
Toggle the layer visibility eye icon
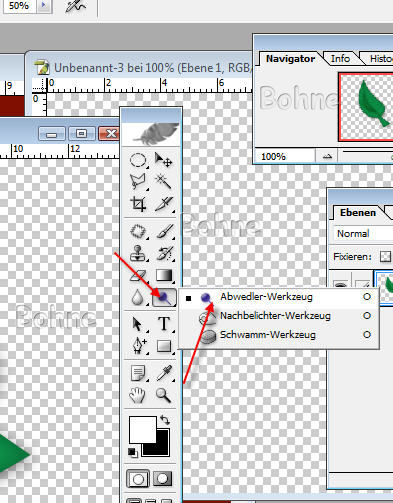point(339,285)
